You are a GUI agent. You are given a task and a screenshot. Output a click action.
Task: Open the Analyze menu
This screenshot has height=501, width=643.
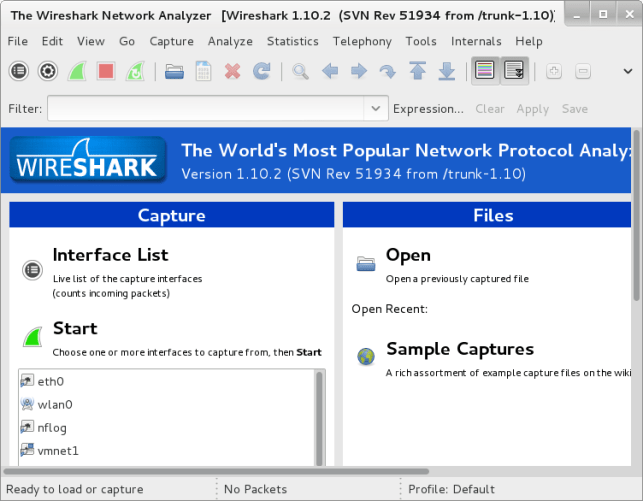(x=230, y=41)
